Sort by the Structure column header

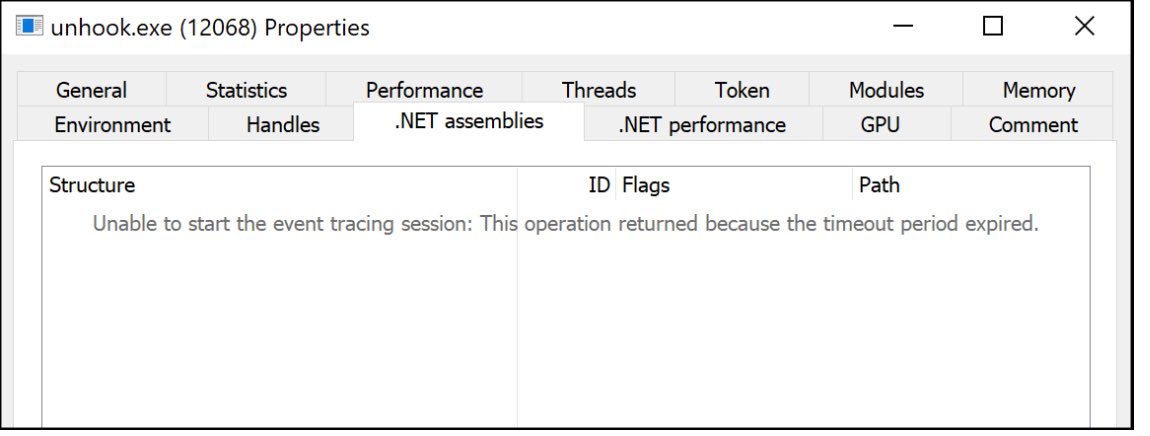pyautogui.click(x=280, y=184)
